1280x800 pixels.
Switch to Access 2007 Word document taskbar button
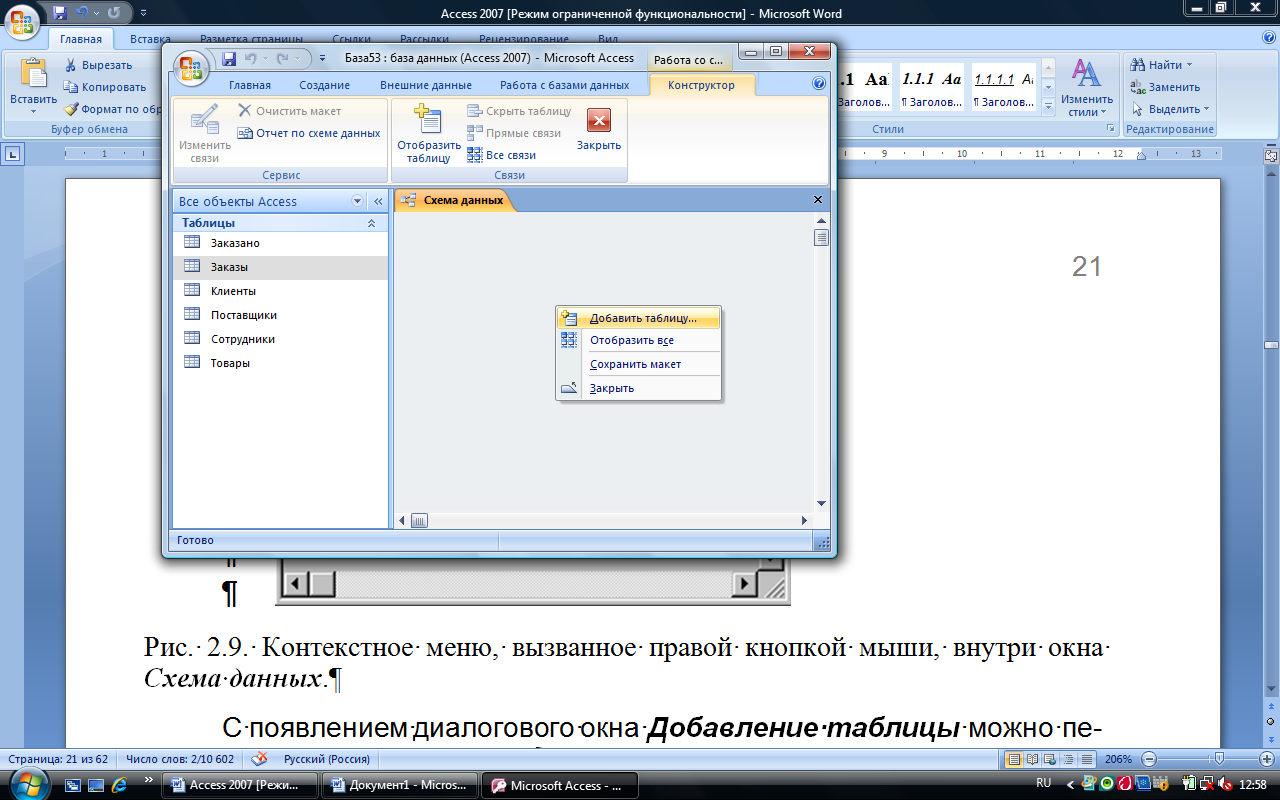tap(241, 785)
